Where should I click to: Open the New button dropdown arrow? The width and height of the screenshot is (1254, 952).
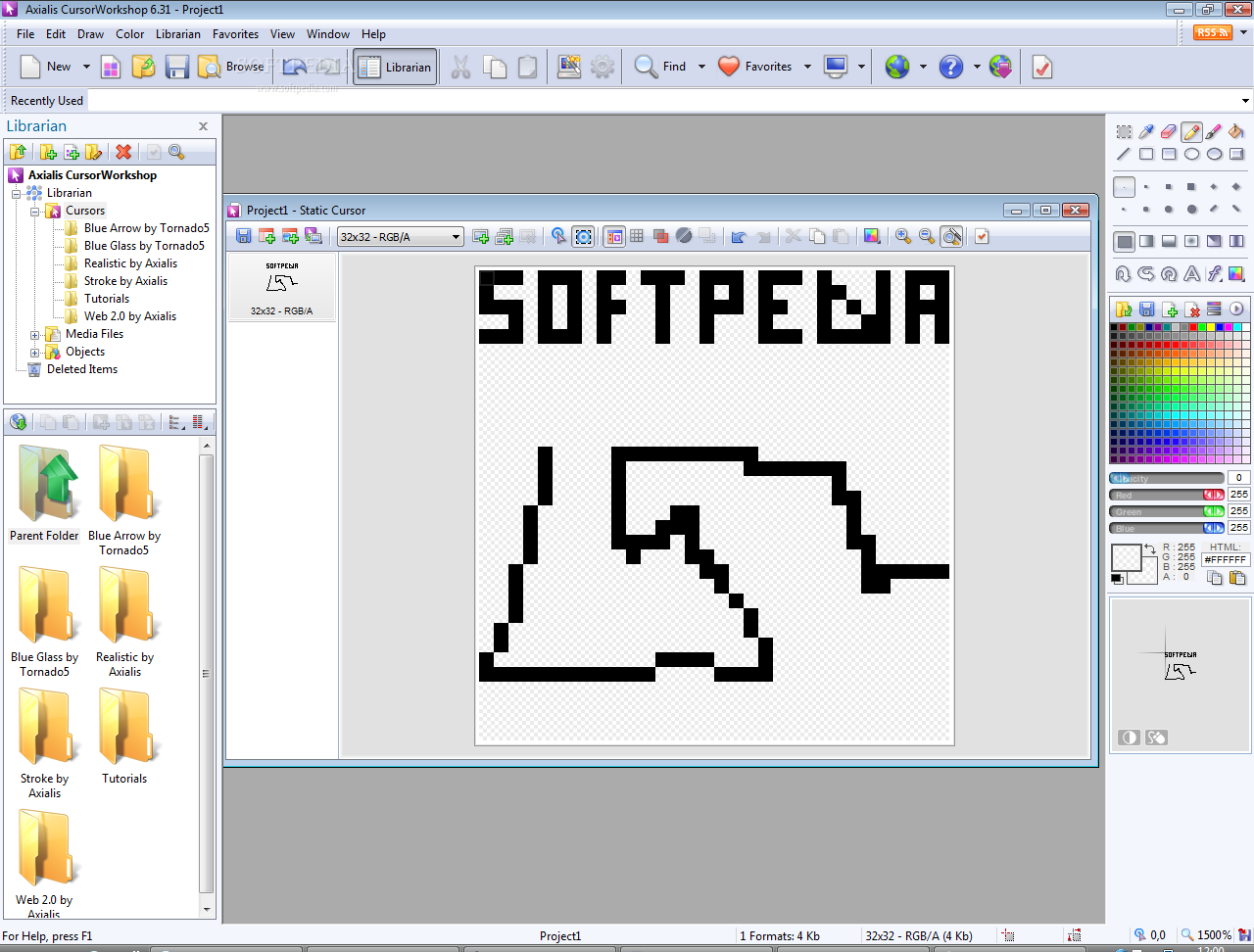(86, 67)
